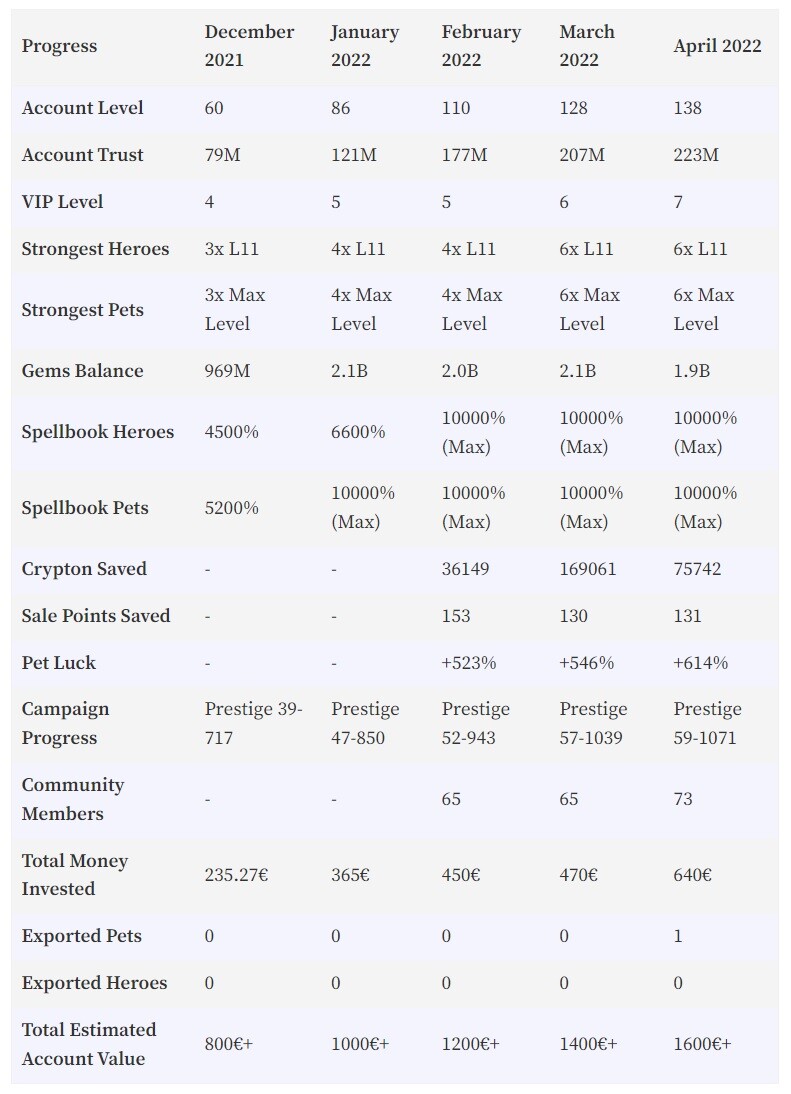
Task: Select the April 2022 column header
Action: coord(717,45)
